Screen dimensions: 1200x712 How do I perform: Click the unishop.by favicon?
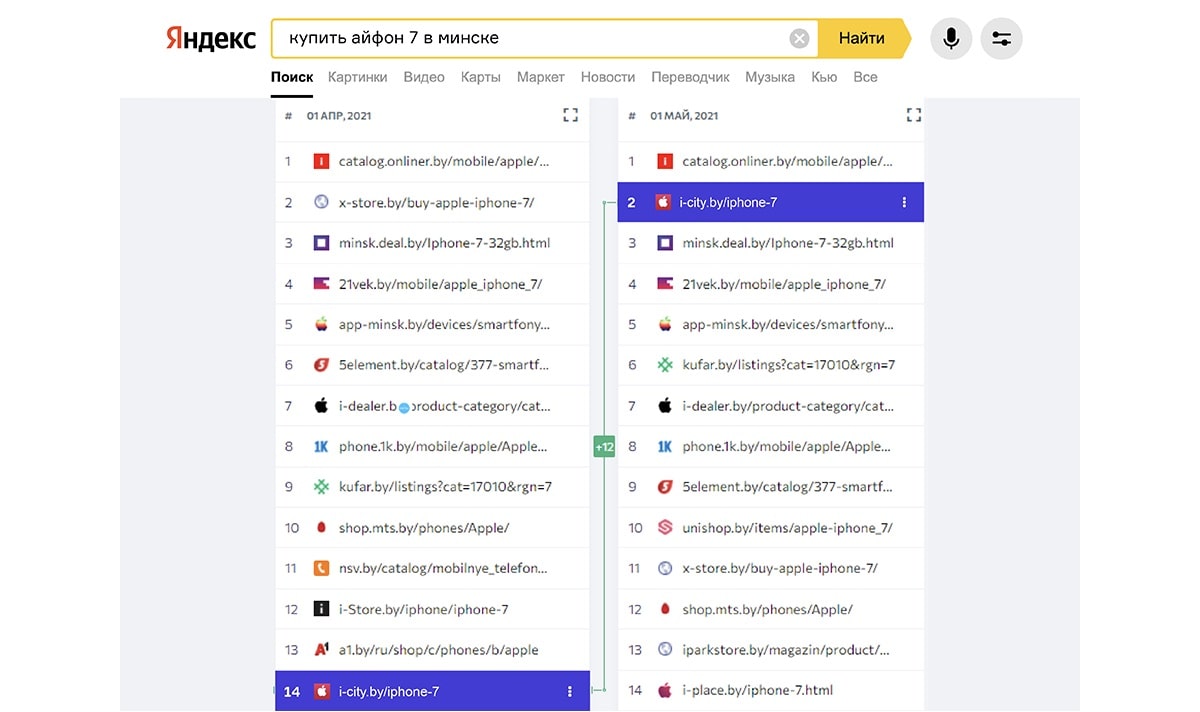(x=665, y=528)
